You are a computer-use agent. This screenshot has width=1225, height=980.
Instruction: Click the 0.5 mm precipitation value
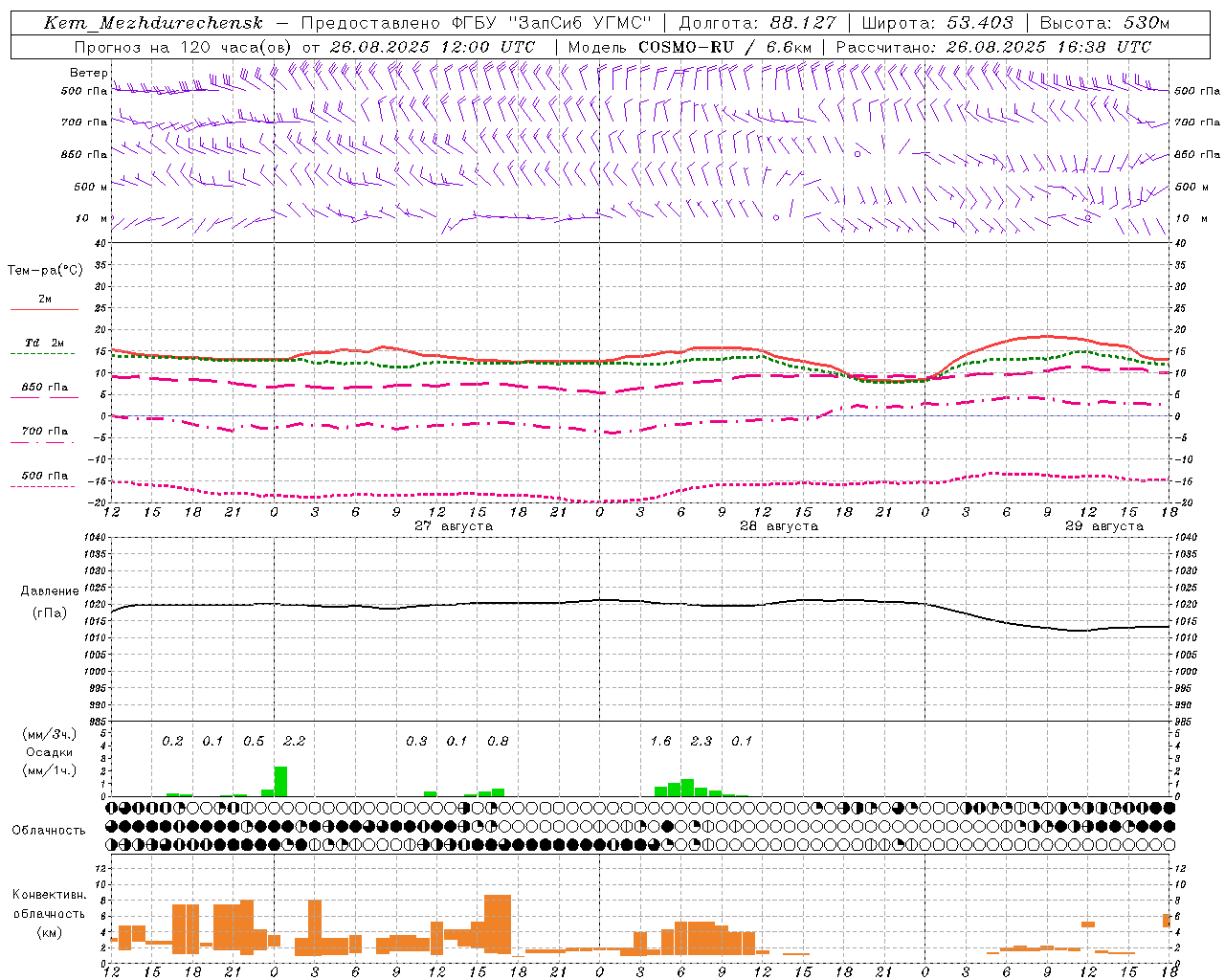pyautogui.click(x=254, y=742)
